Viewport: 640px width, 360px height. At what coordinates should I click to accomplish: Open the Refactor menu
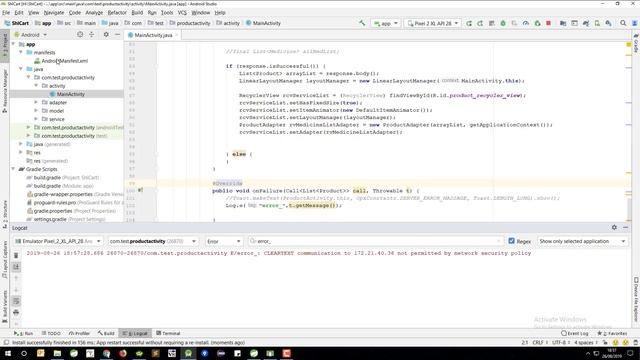117,13
